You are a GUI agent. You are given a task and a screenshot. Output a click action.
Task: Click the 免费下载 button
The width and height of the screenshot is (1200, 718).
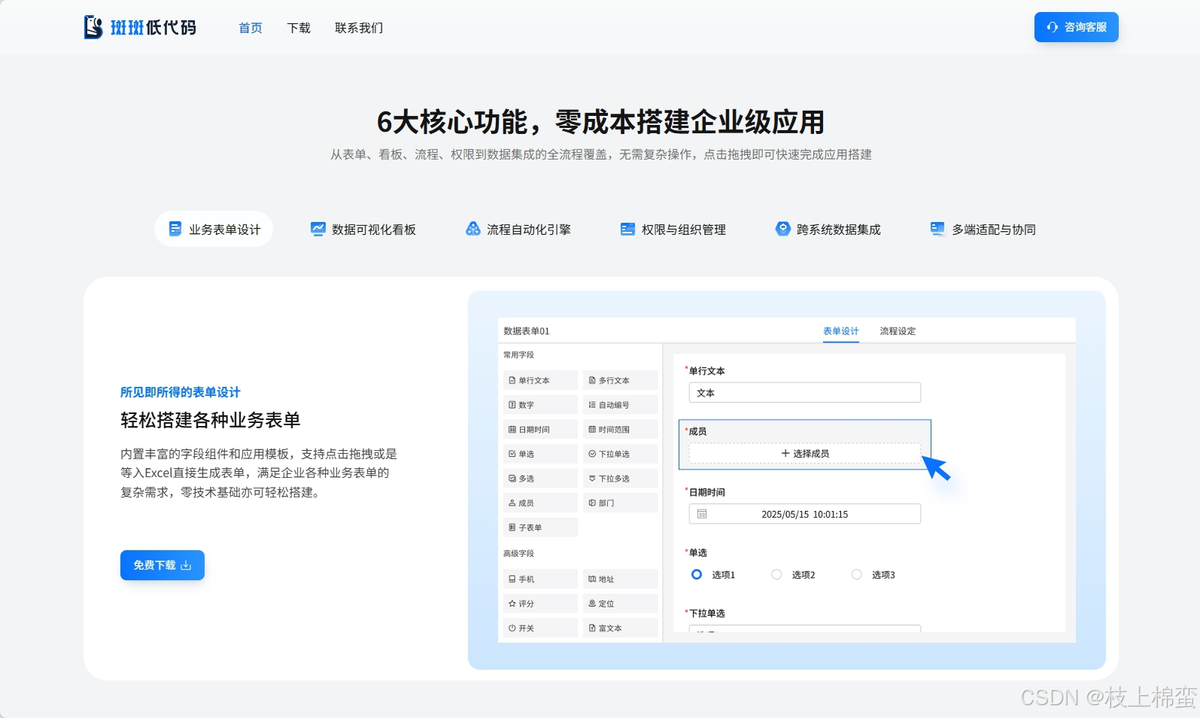point(162,565)
